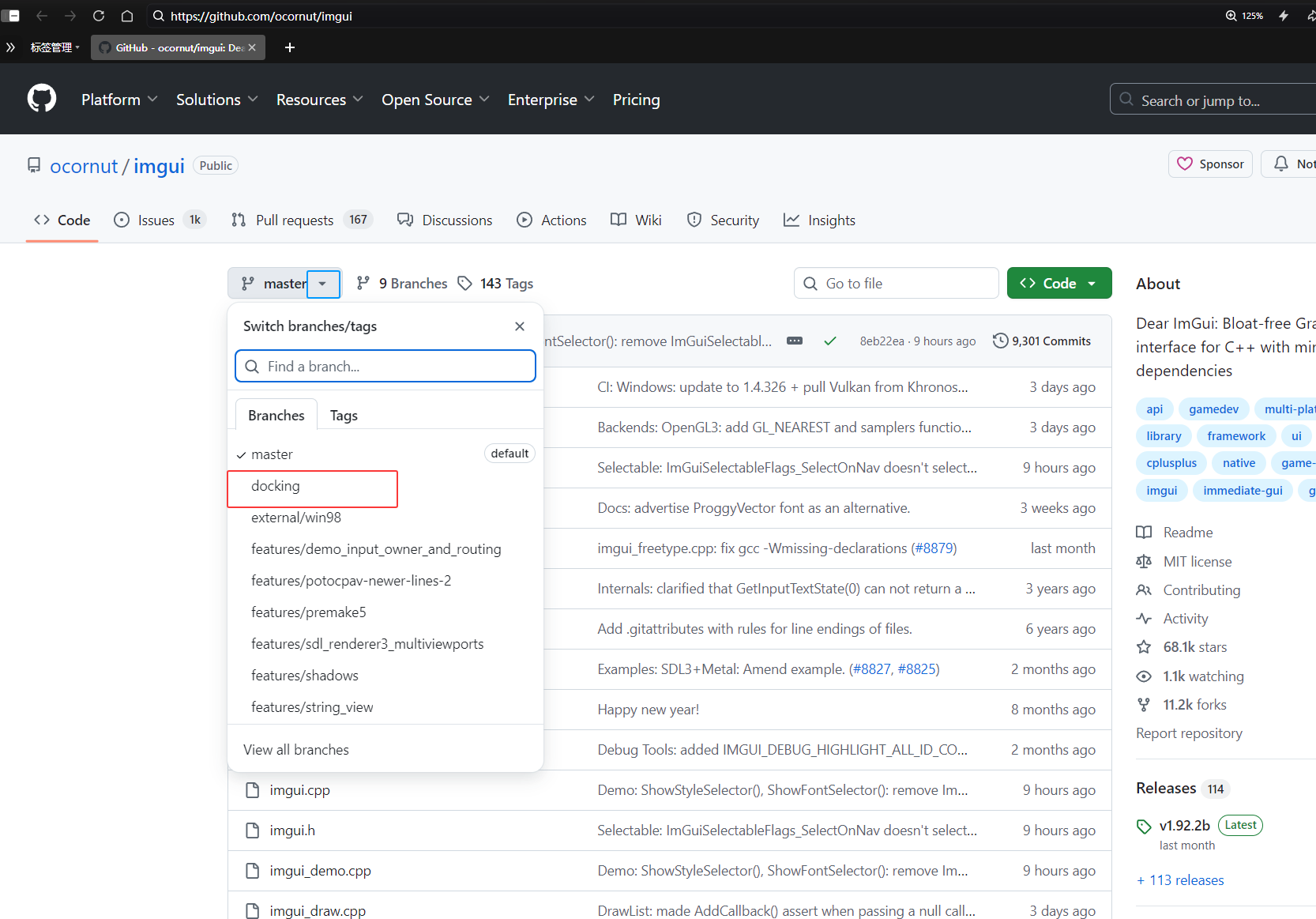Open the ocornut owner link

click(x=84, y=166)
